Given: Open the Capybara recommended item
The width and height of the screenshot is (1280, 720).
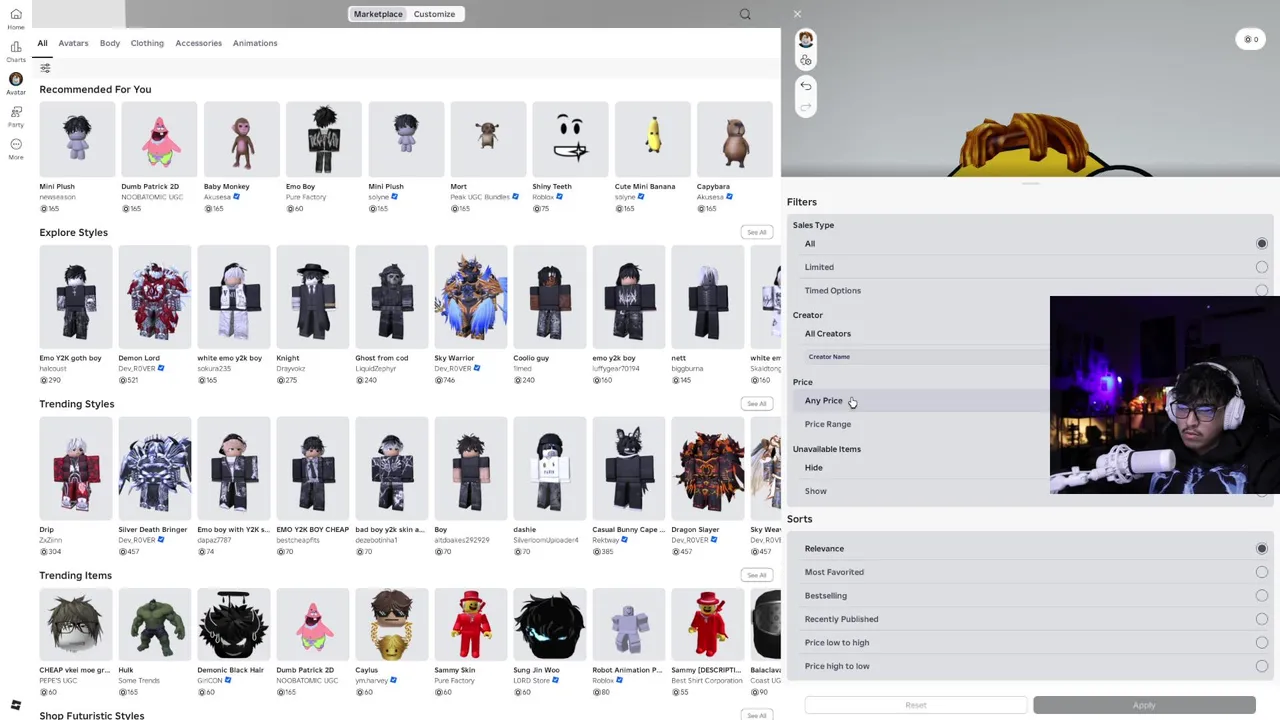Looking at the screenshot, I should click(734, 139).
